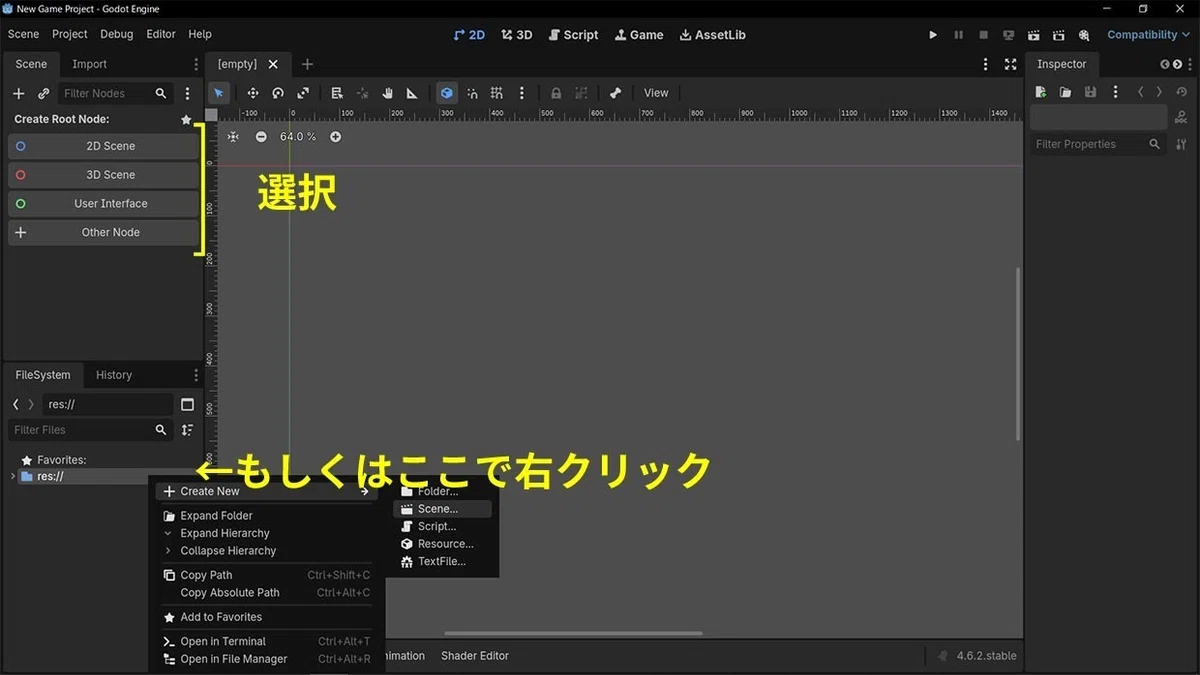Focus the Filter Properties field
The height and width of the screenshot is (675, 1200).
point(1098,144)
